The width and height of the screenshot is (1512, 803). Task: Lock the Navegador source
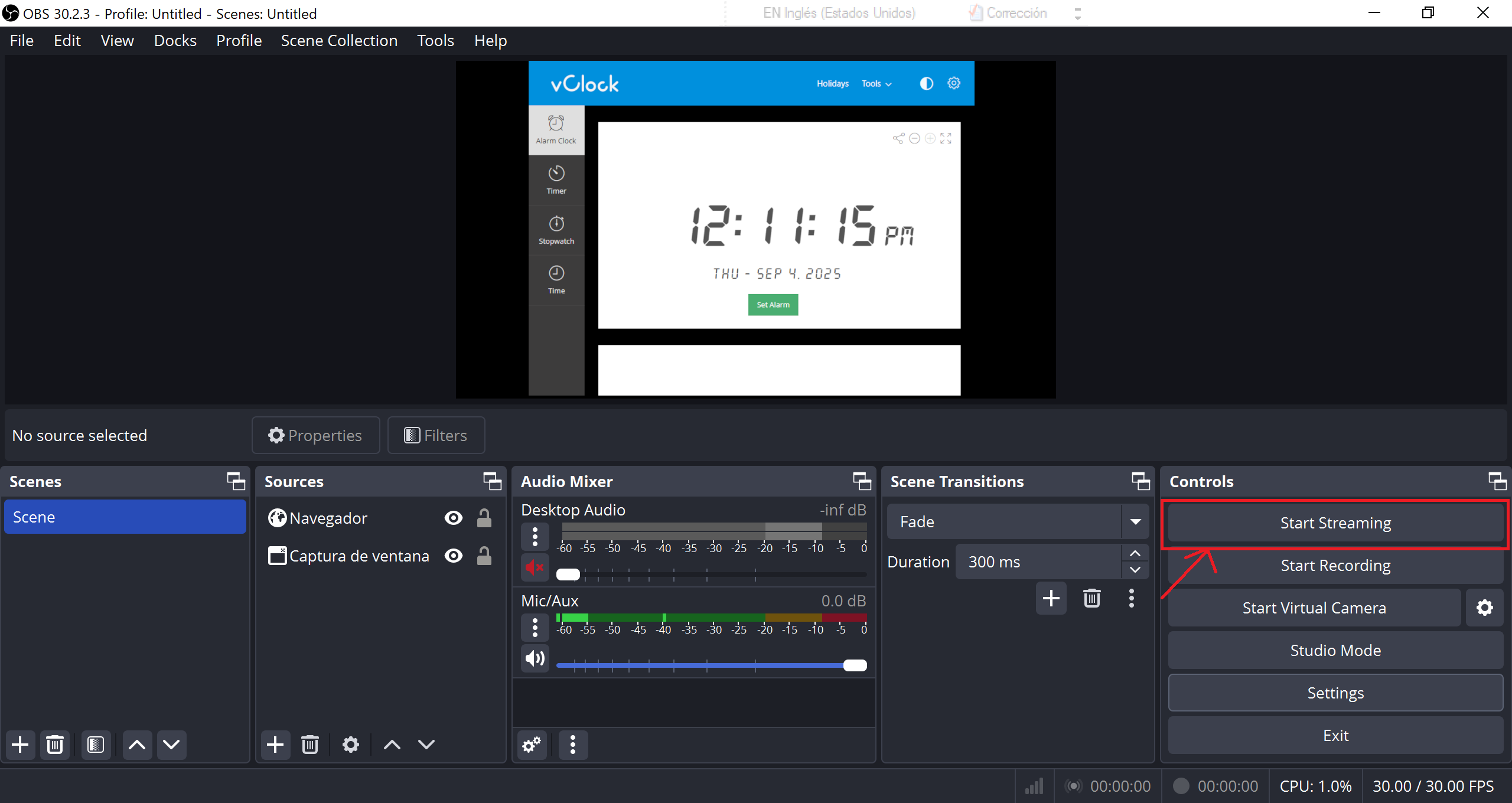pyautogui.click(x=484, y=518)
